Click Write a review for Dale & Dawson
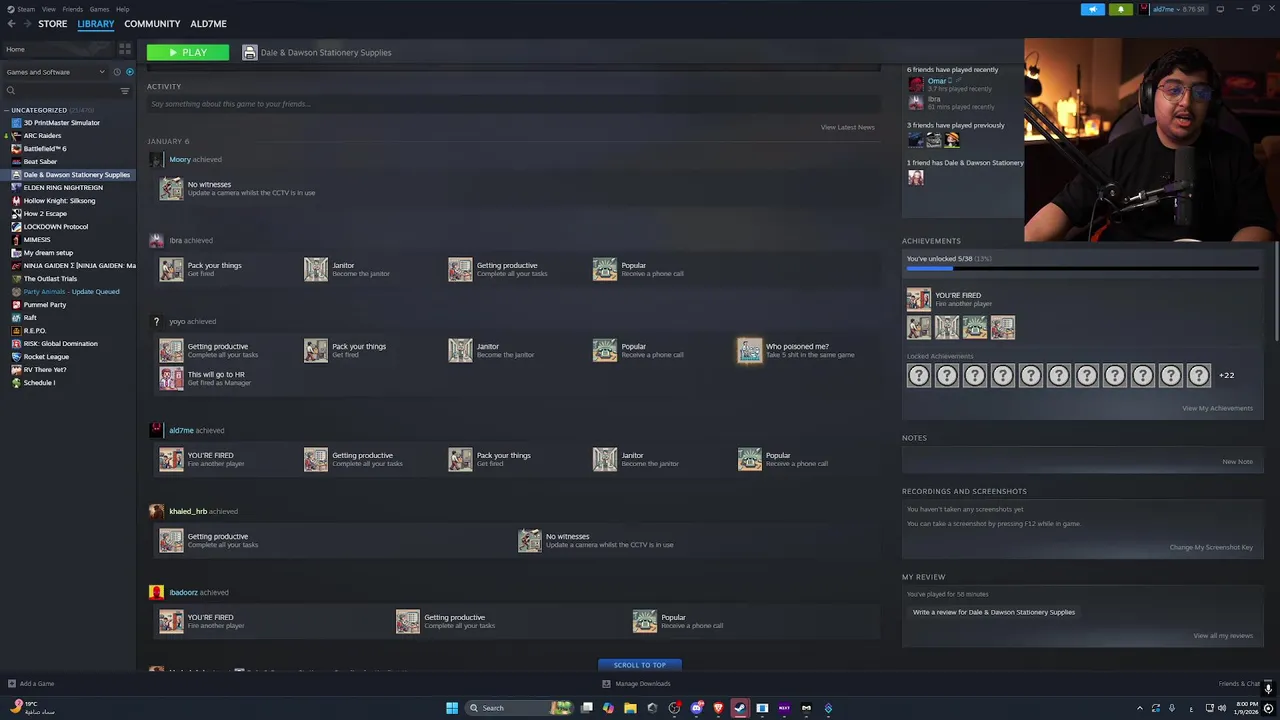Viewport: 1280px width, 720px height. point(994,612)
